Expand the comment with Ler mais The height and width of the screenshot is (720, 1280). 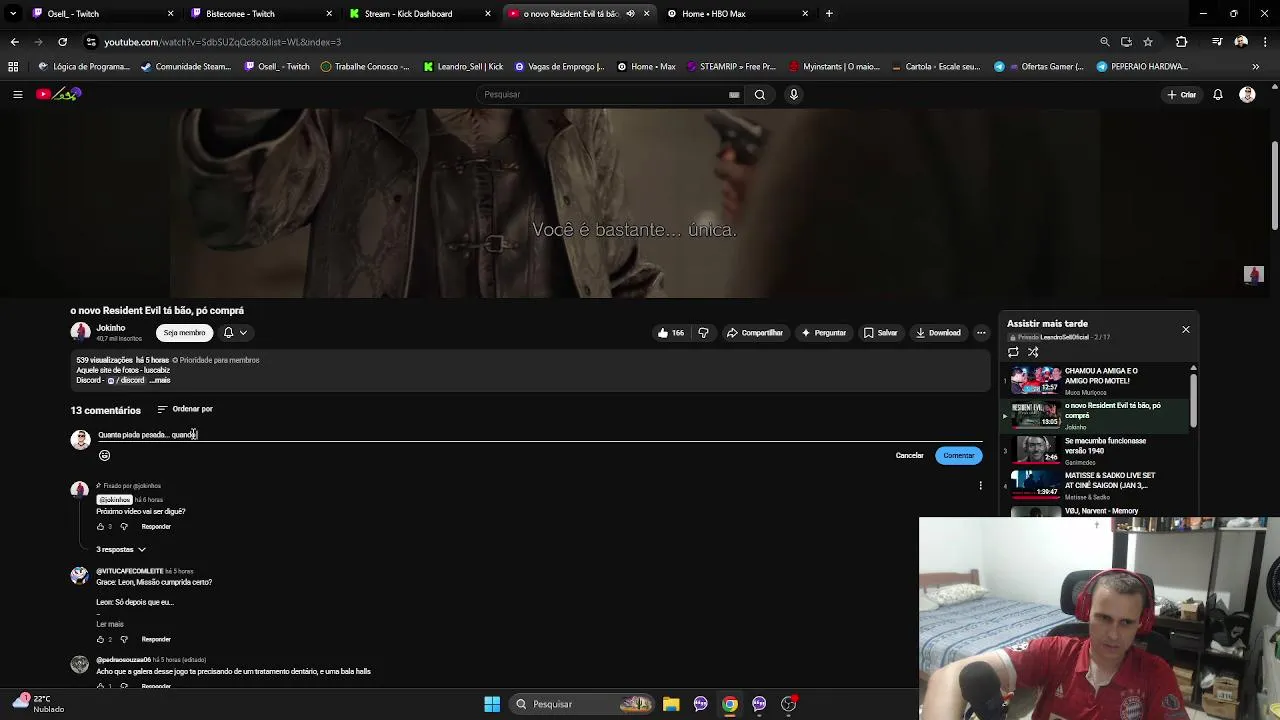(x=110, y=624)
